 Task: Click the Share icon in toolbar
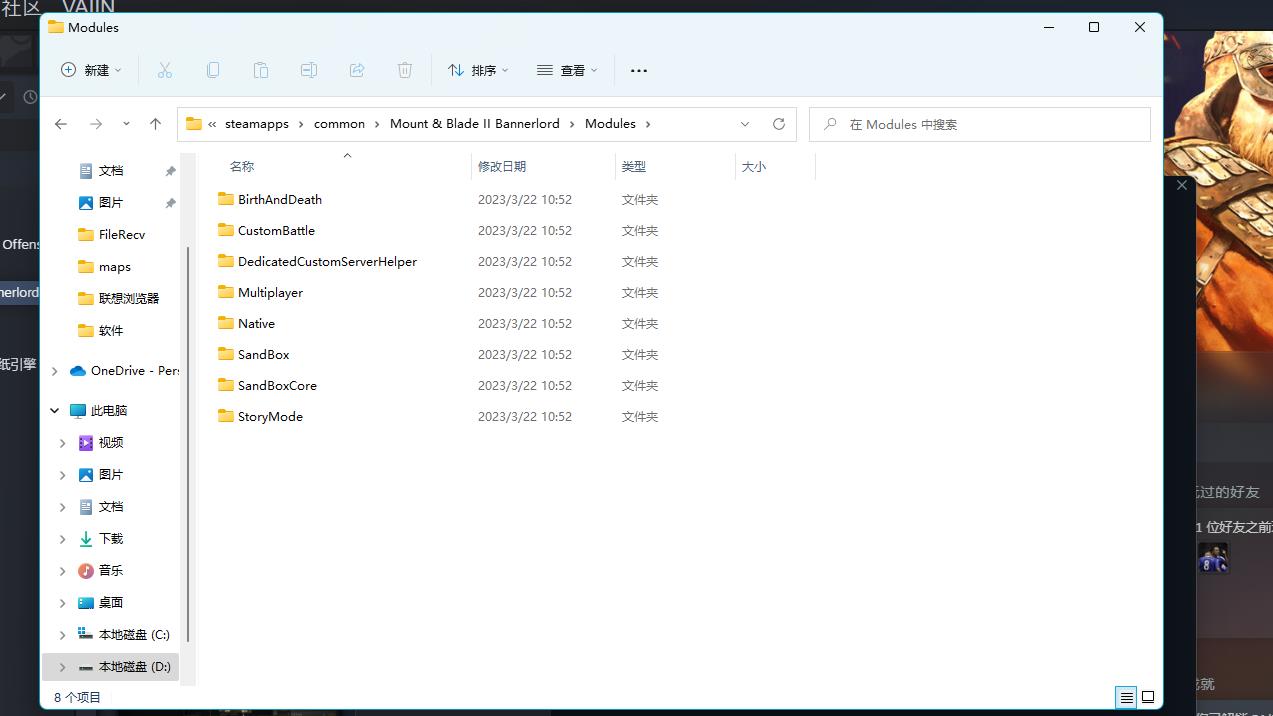(357, 70)
